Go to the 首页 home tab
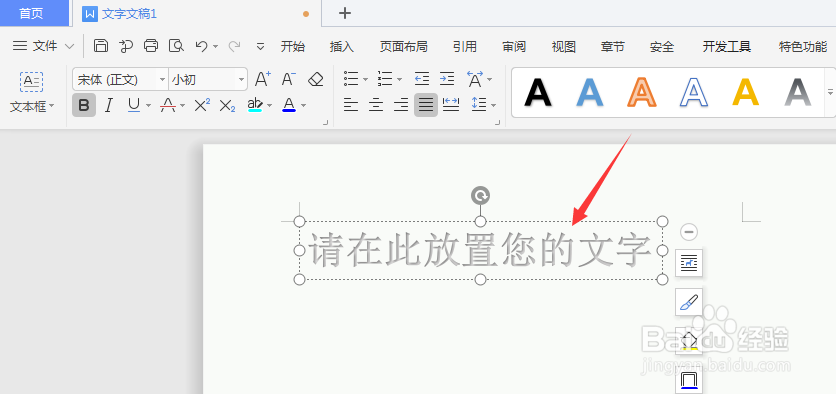Viewport: 836px width, 394px height. point(35,13)
